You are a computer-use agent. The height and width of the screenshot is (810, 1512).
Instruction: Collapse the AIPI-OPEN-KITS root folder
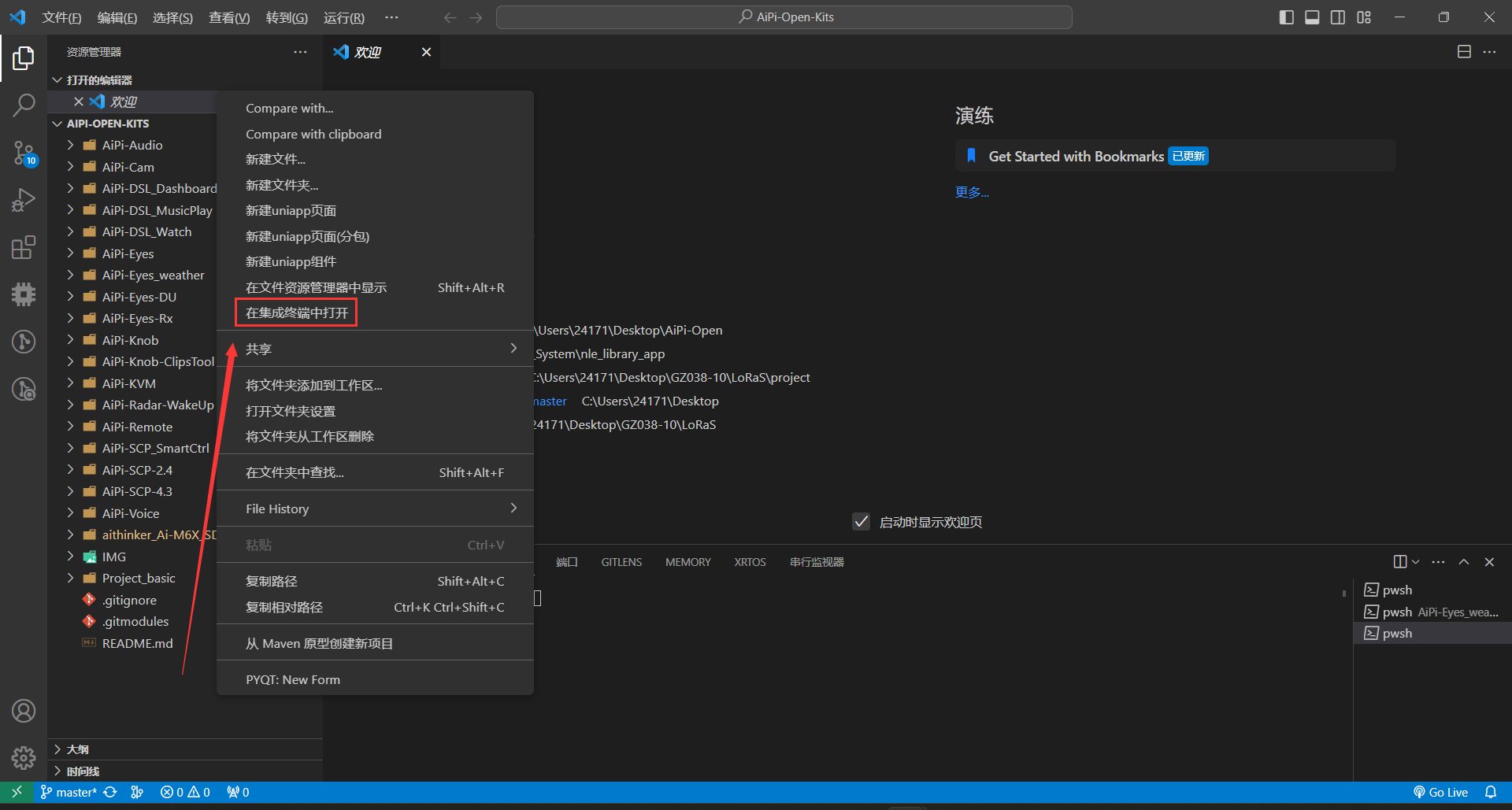click(57, 124)
